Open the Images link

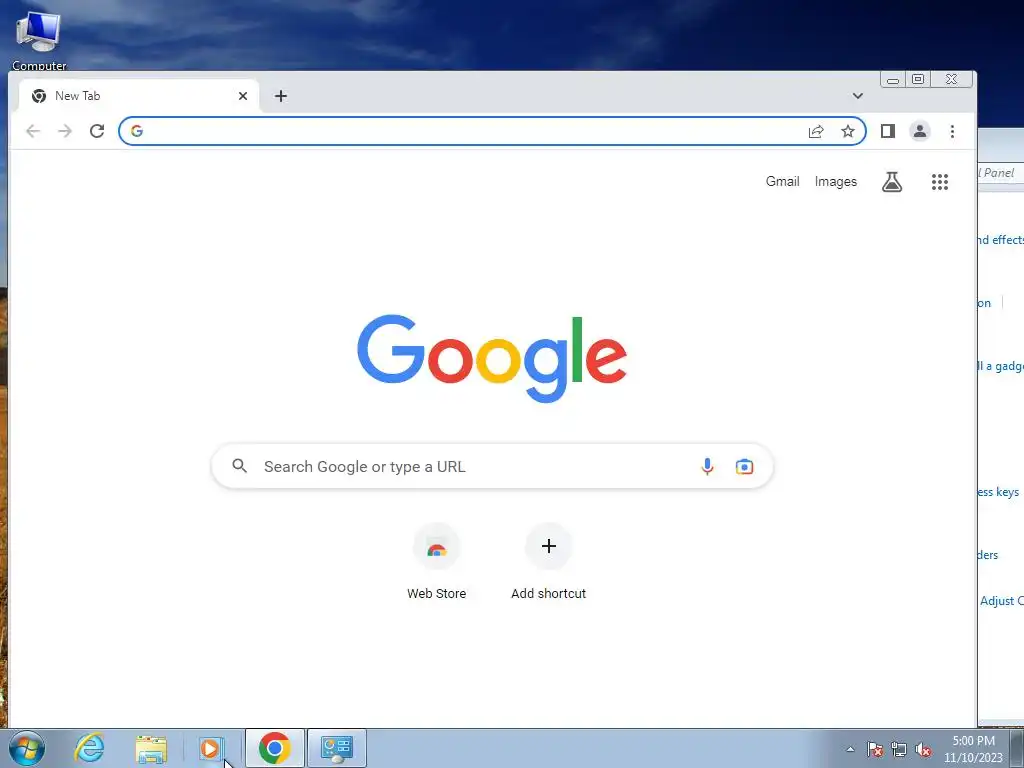point(836,182)
